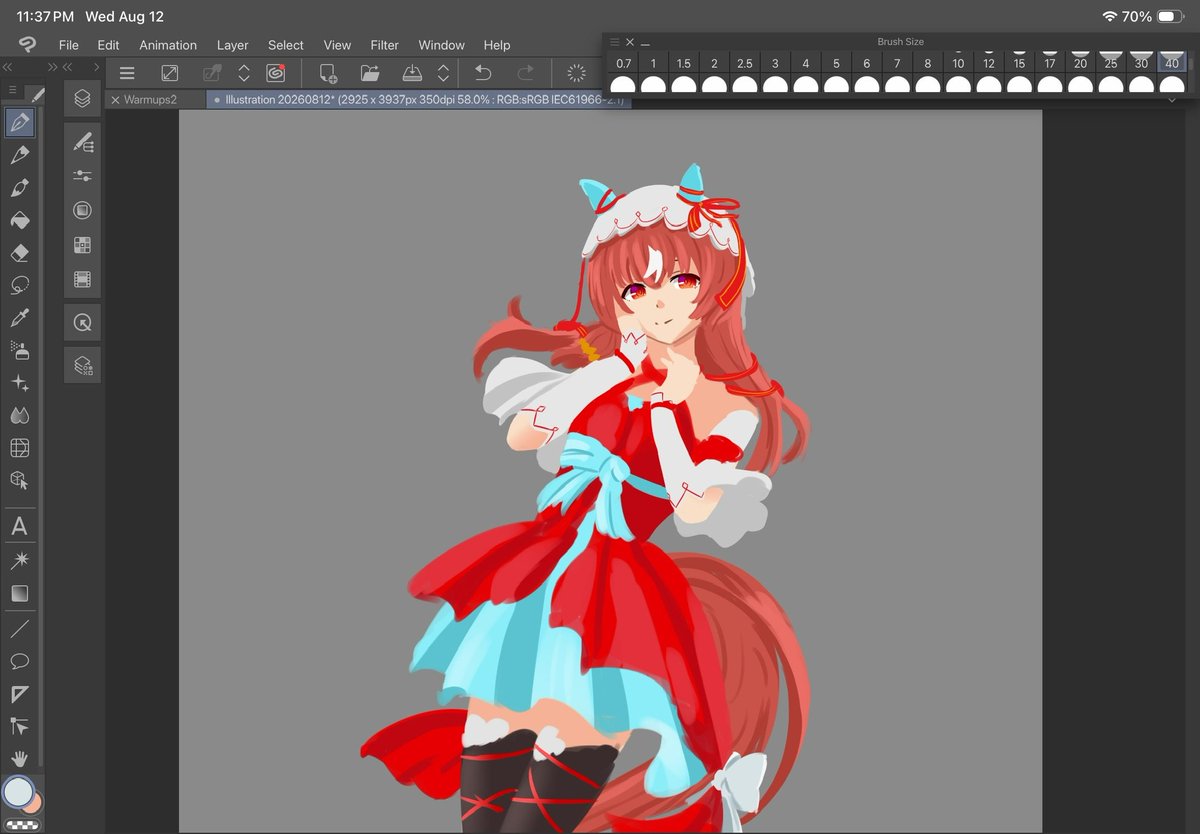The width and height of the screenshot is (1200, 834).
Task: Open the Help menu
Action: 497,45
